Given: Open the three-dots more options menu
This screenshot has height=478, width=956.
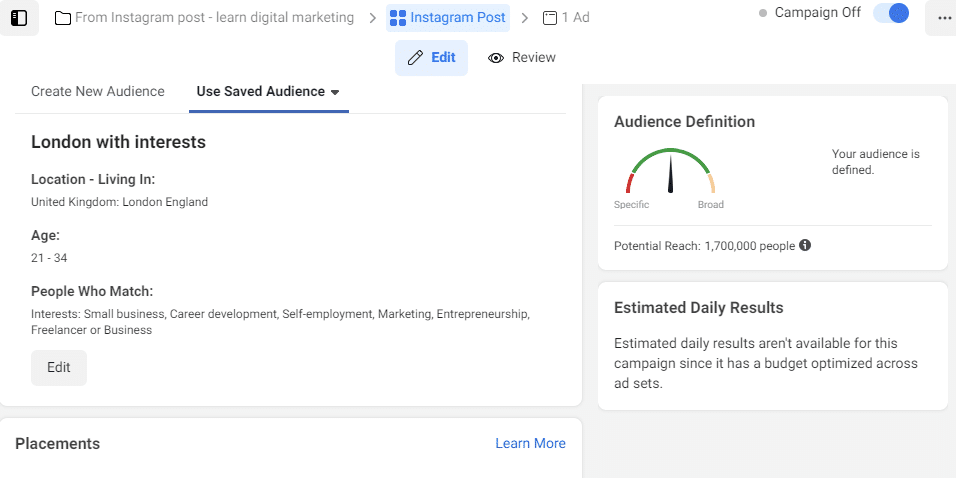Looking at the screenshot, I should coord(944,18).
